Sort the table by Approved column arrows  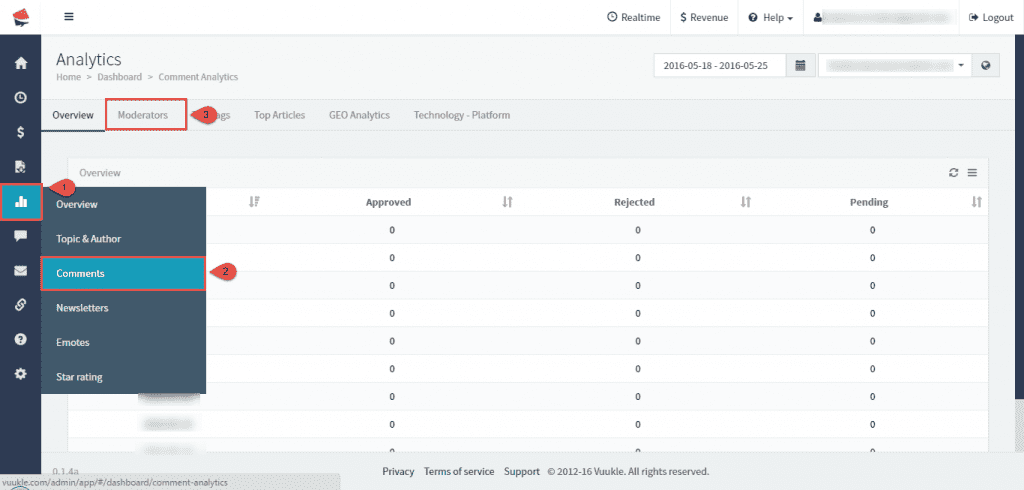pos(507,202)
